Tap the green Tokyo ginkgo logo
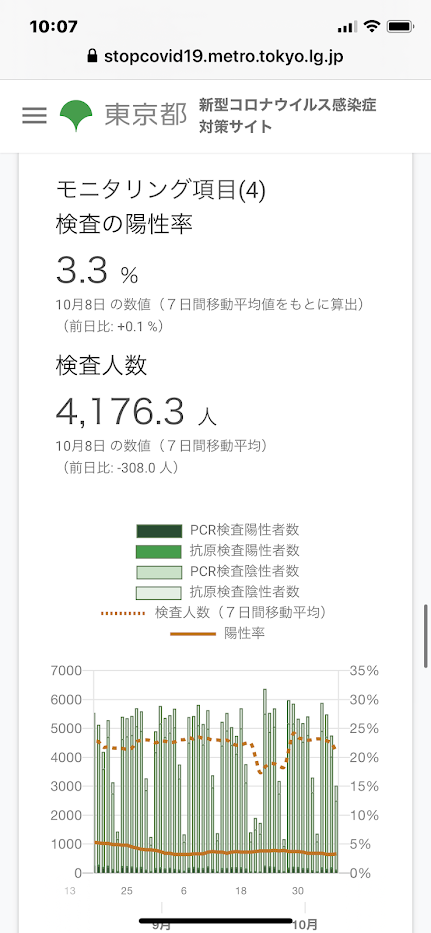 [76, 115]
